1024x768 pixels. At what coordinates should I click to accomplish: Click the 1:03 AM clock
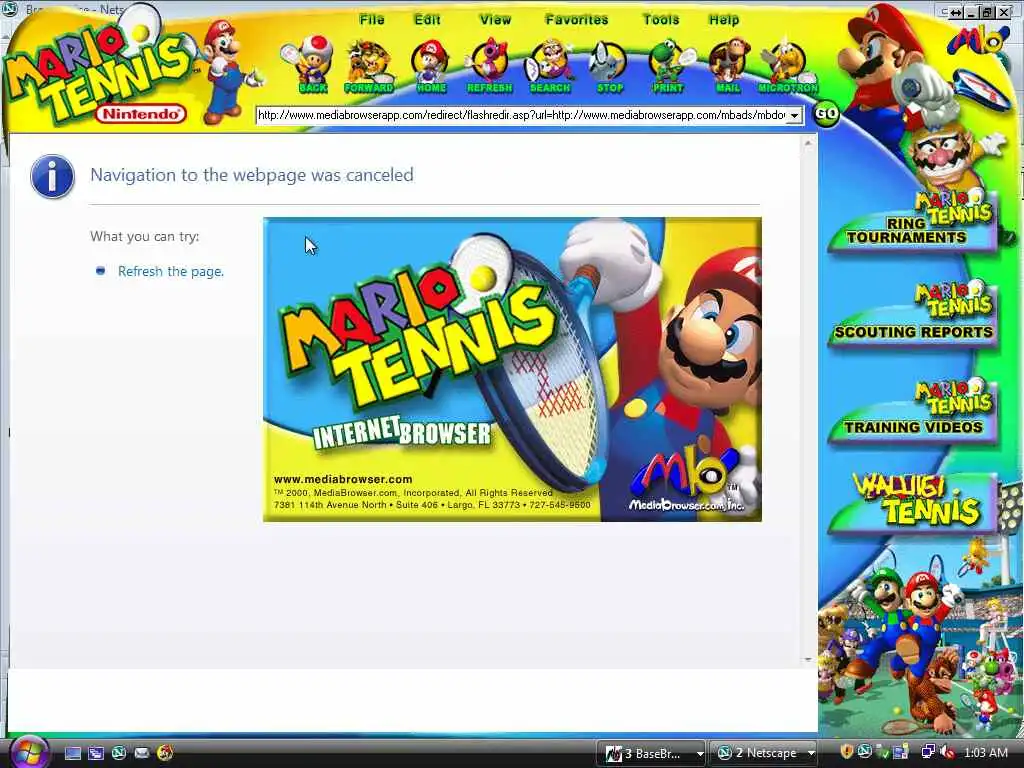(985, 753)
